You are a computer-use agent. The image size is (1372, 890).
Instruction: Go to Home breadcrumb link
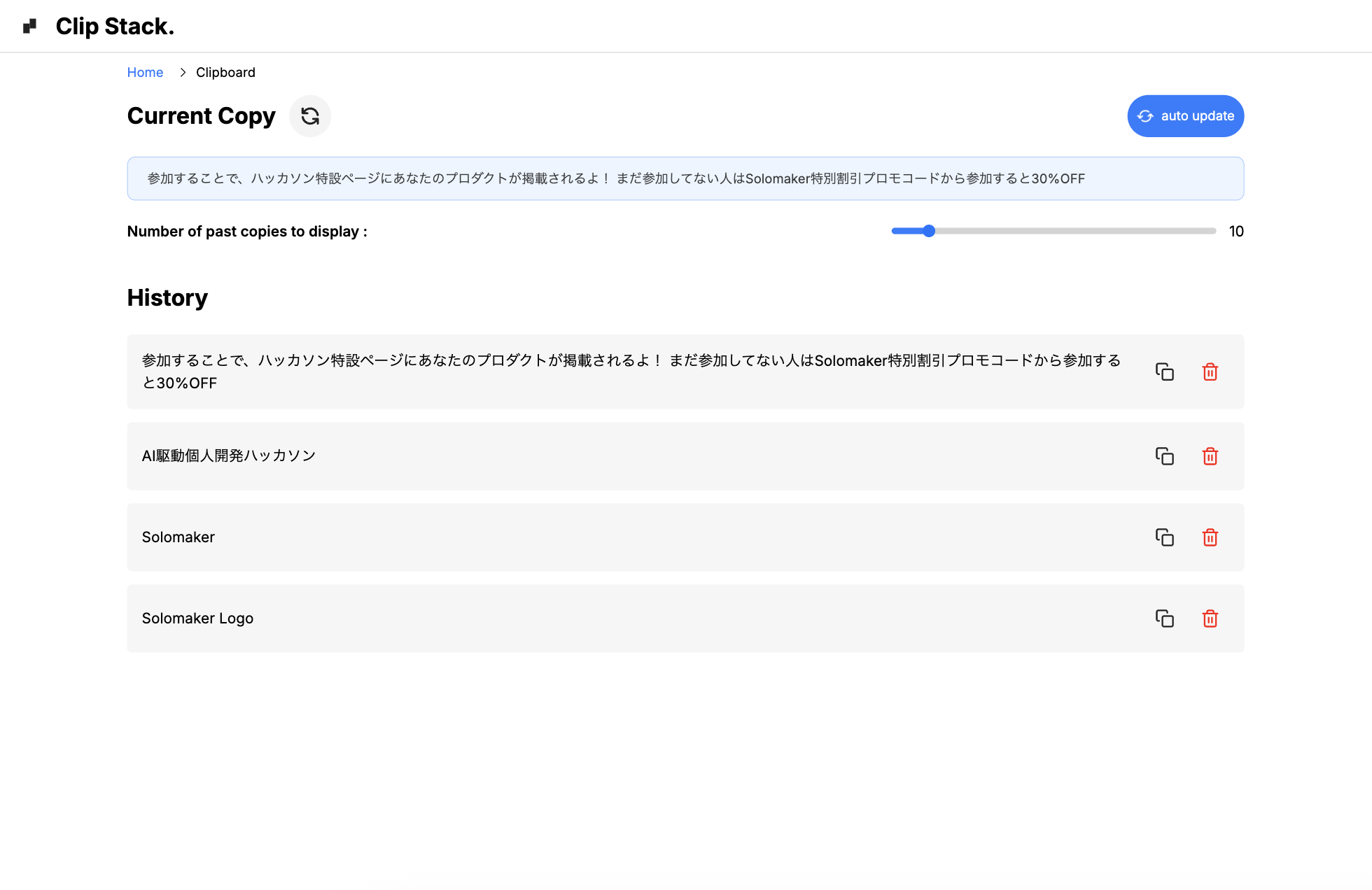pyautogui.click(x=145, y=73)
